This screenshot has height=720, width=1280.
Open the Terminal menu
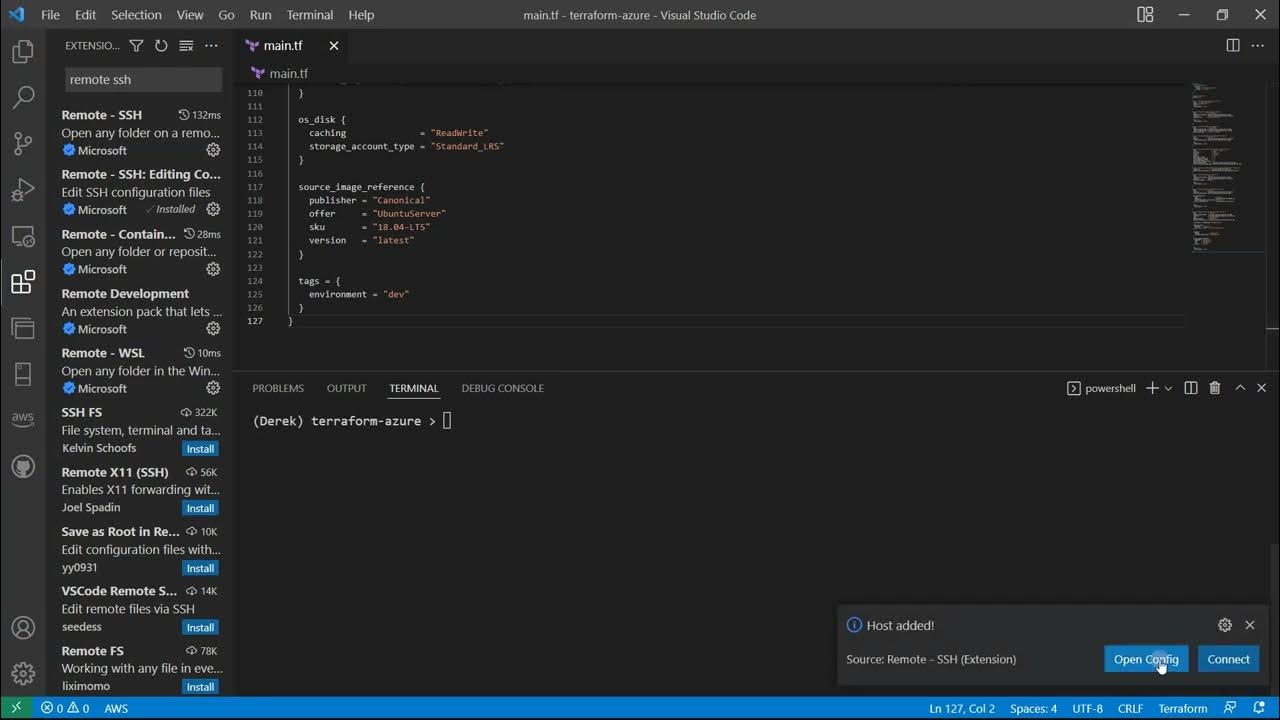(x=310, y=15)
